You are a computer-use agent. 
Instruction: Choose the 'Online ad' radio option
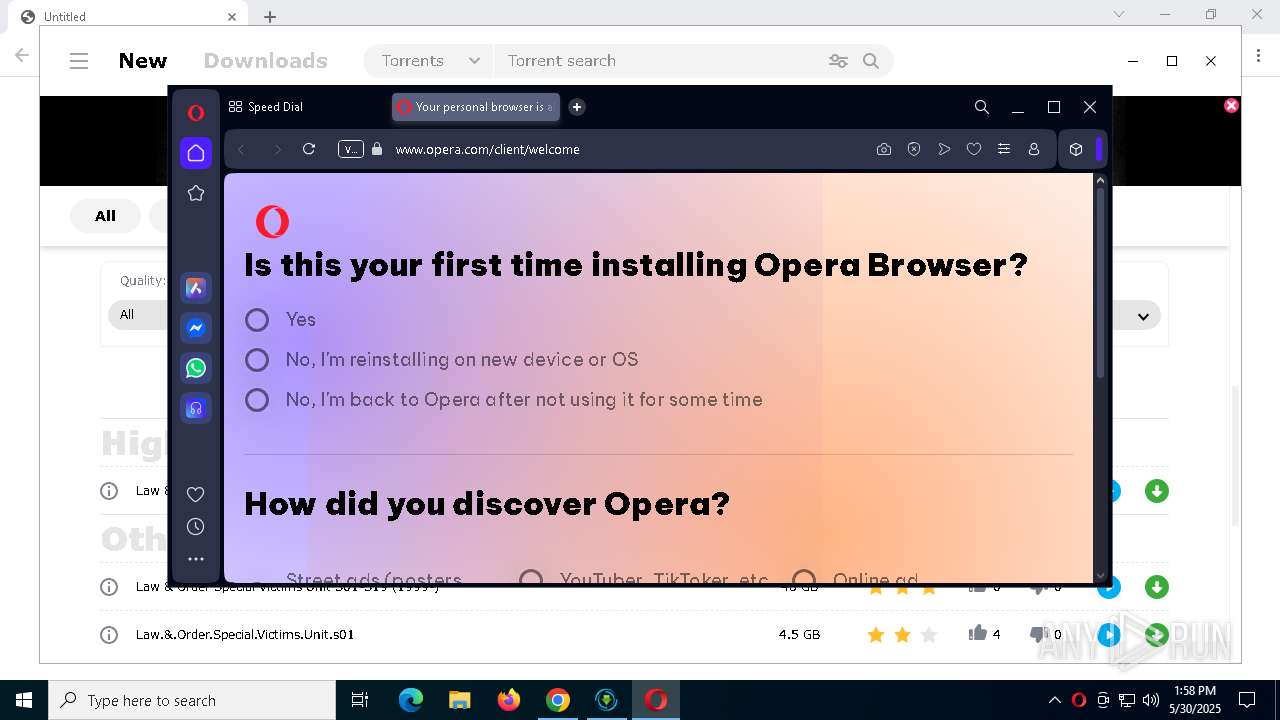click(804, 579)
